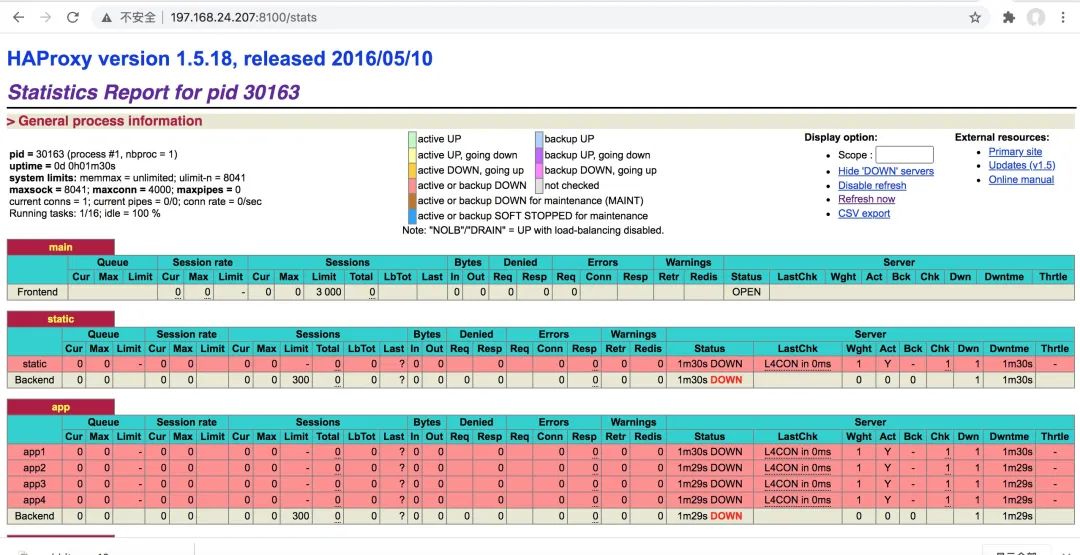Click the address bar URL

pos(244,18)
